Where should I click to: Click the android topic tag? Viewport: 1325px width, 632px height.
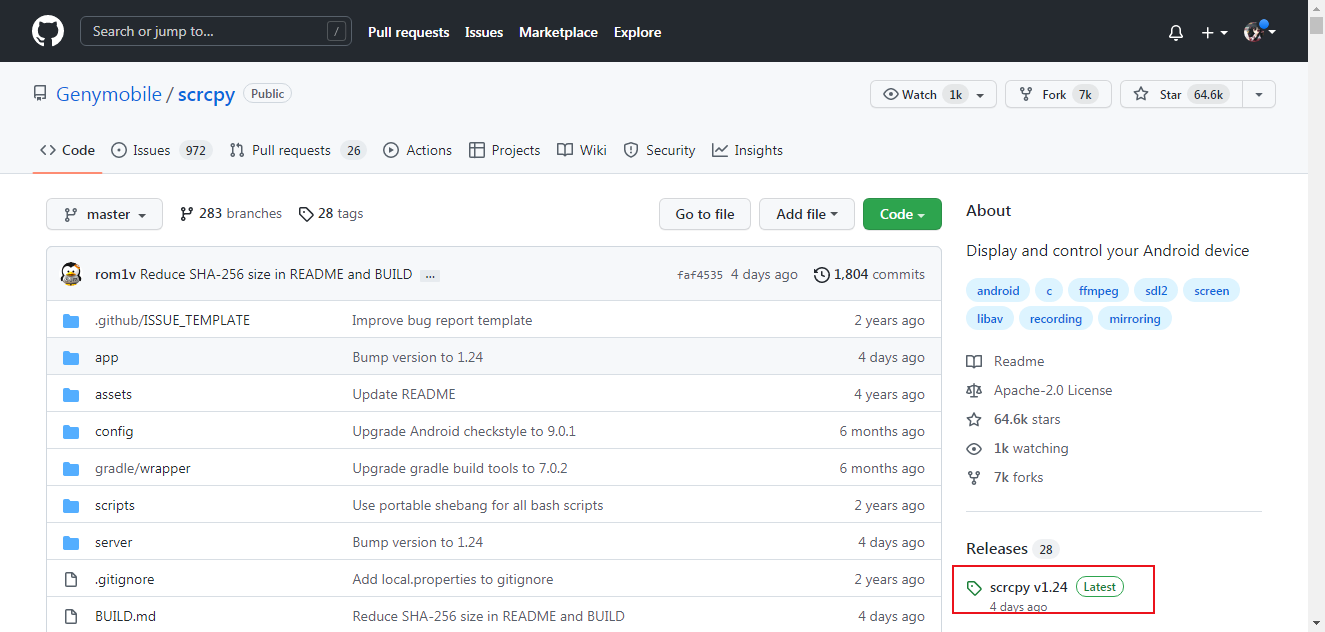coord(998,290)
